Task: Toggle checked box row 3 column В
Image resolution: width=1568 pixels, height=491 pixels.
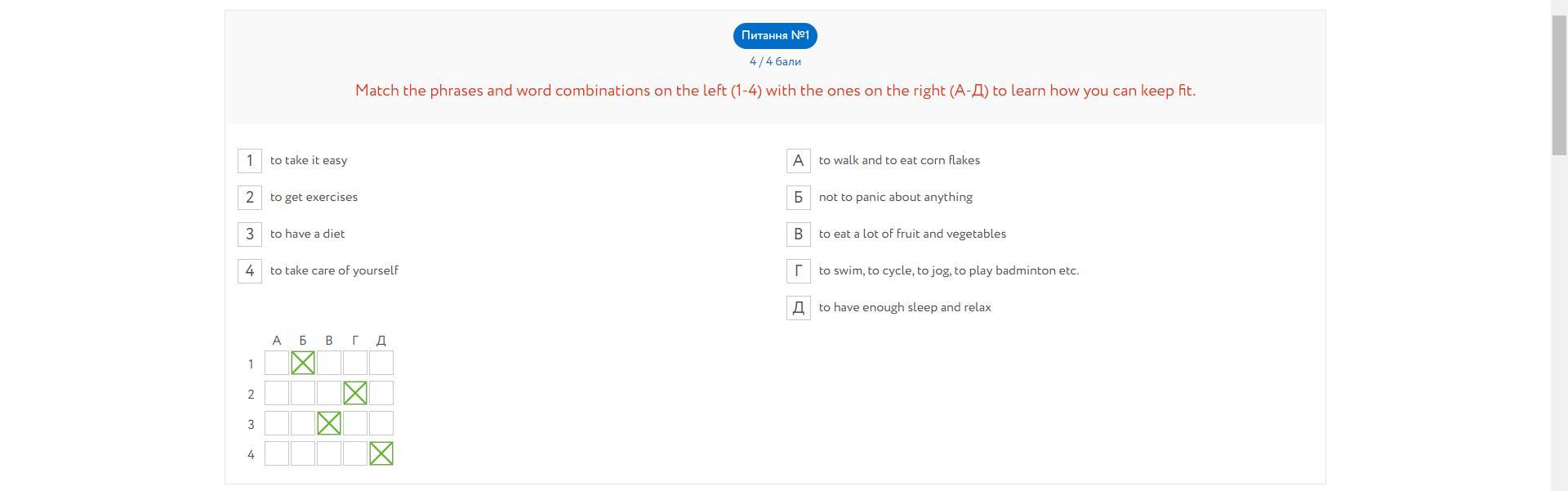Action: [x=329, y=423]
